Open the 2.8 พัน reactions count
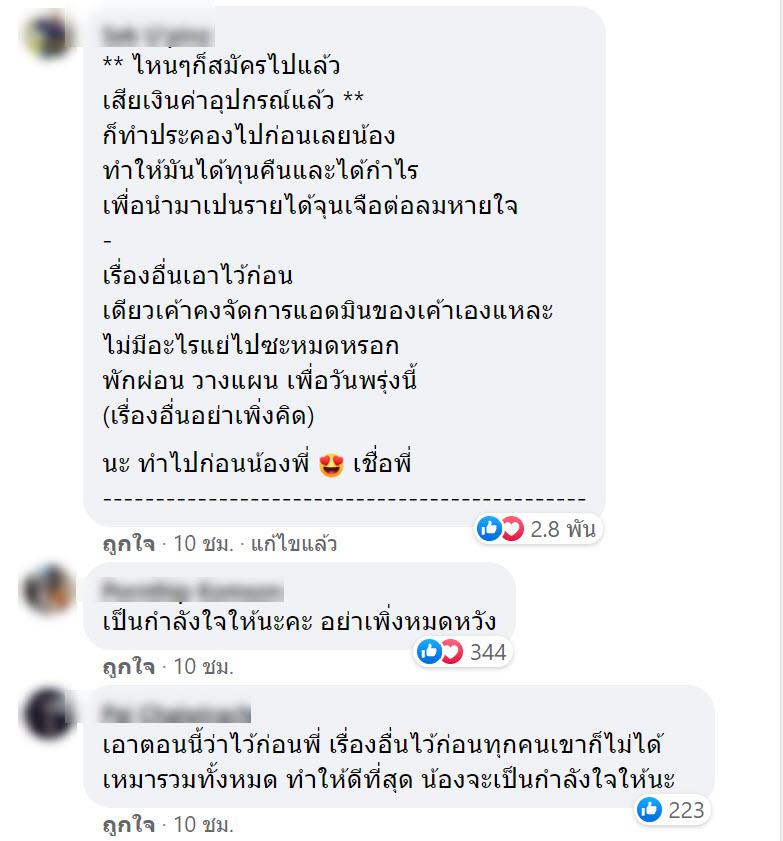783x841 pixels. 563,529
